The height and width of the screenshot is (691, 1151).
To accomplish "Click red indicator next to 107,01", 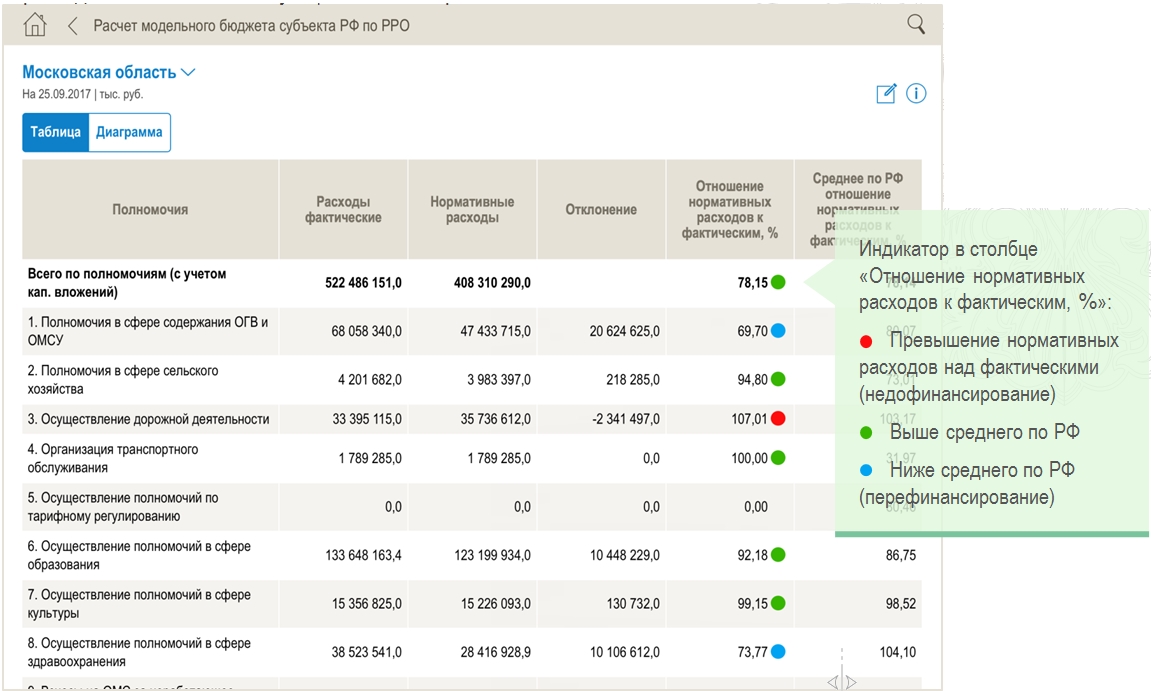I will [x=778, y=419].
